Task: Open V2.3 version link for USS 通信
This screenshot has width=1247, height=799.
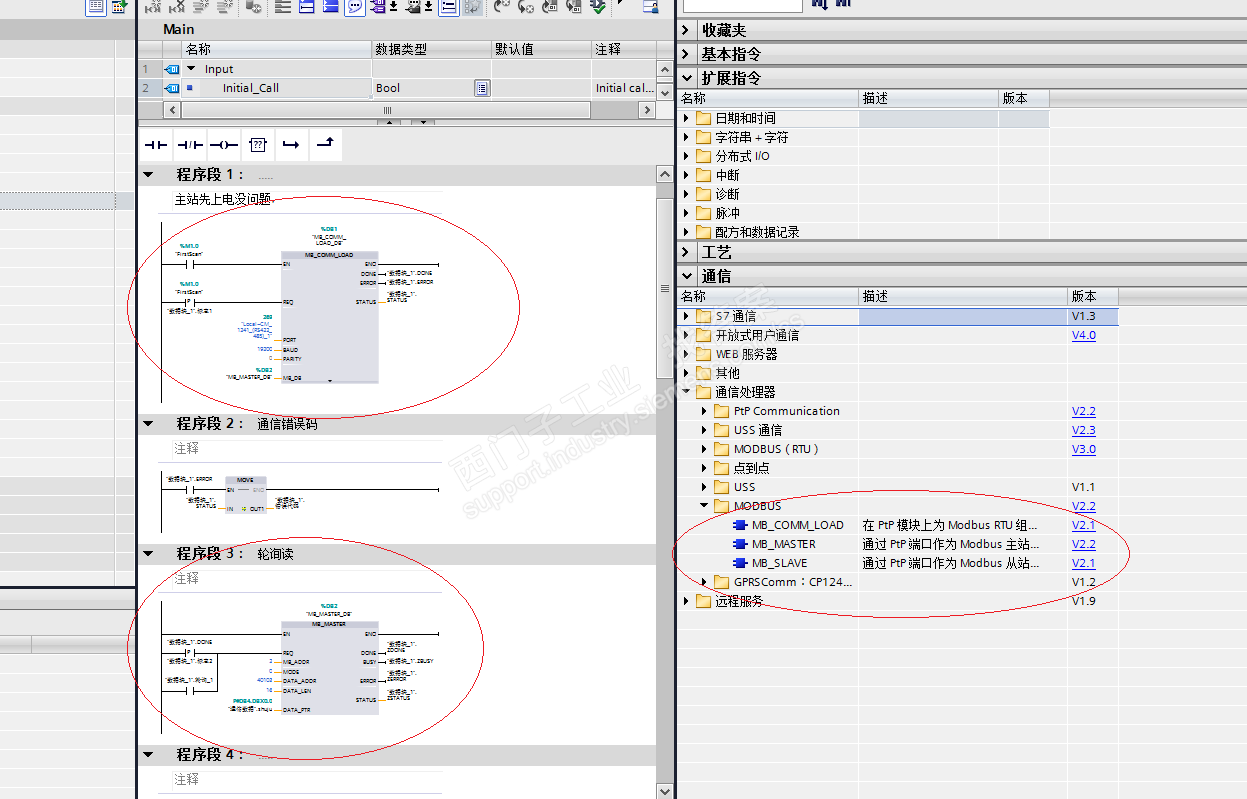Action: [x=1084, y=430]
